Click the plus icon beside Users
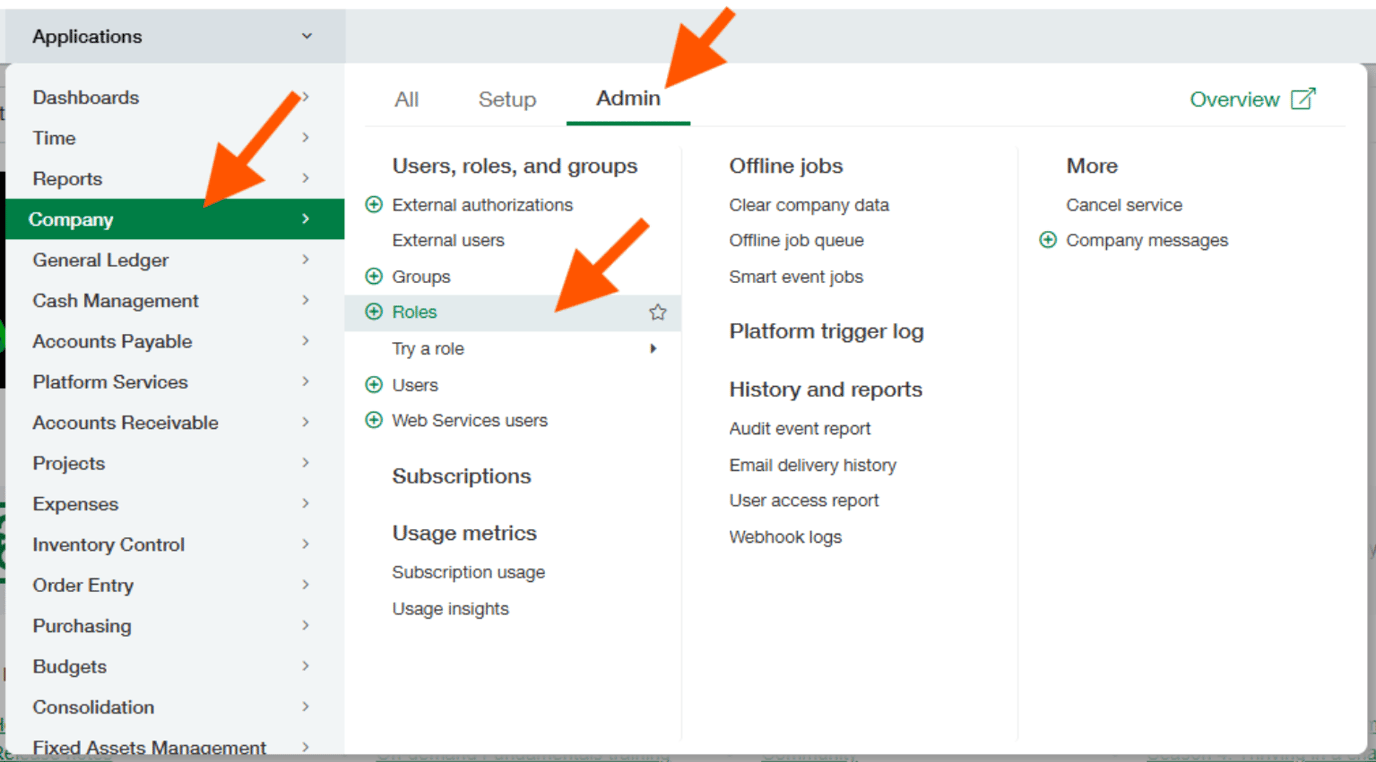 coord(374,384)
